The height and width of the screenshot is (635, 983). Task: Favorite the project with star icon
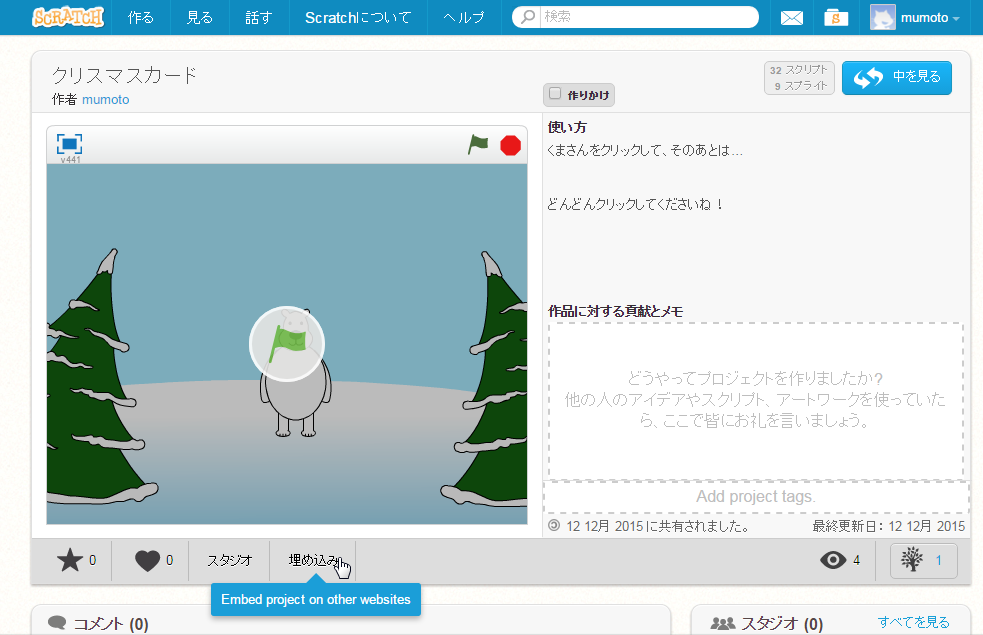[70, 560]
